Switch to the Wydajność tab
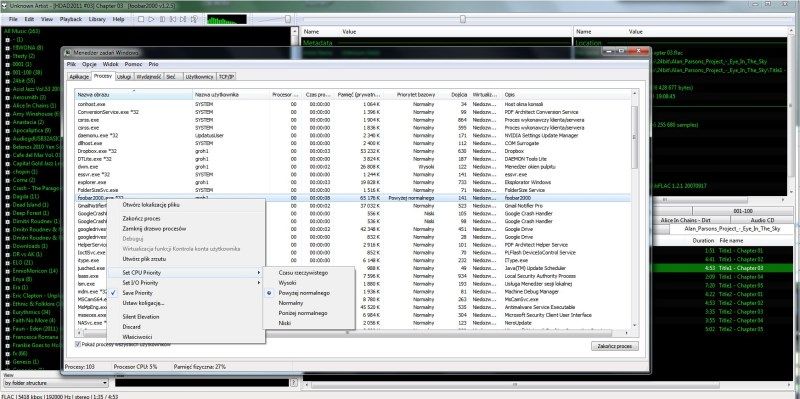Screen dimensions: 800x399 149,77
